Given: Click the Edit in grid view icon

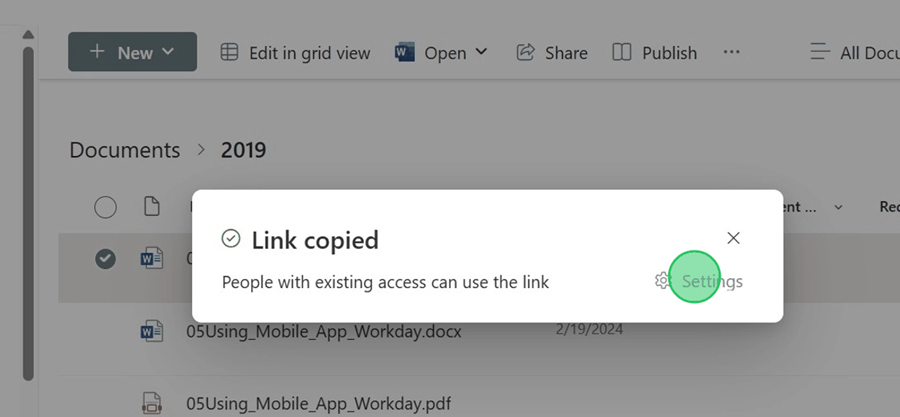Looking at the screenshot, I should pyautogui.click(x=230, y=53).
